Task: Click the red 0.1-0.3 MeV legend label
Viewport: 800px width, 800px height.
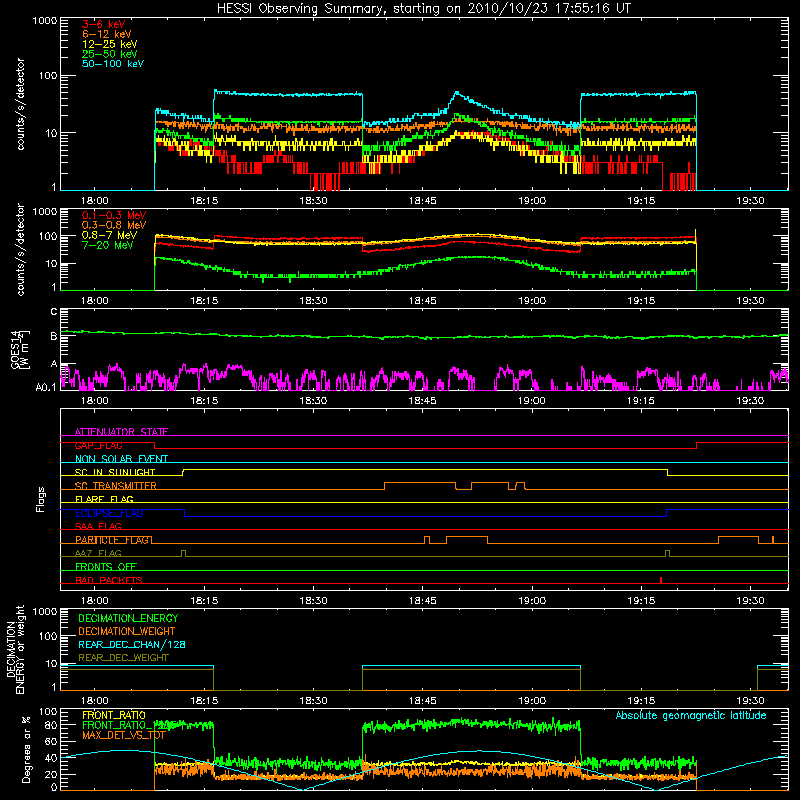Action: [x=113, y=215]
